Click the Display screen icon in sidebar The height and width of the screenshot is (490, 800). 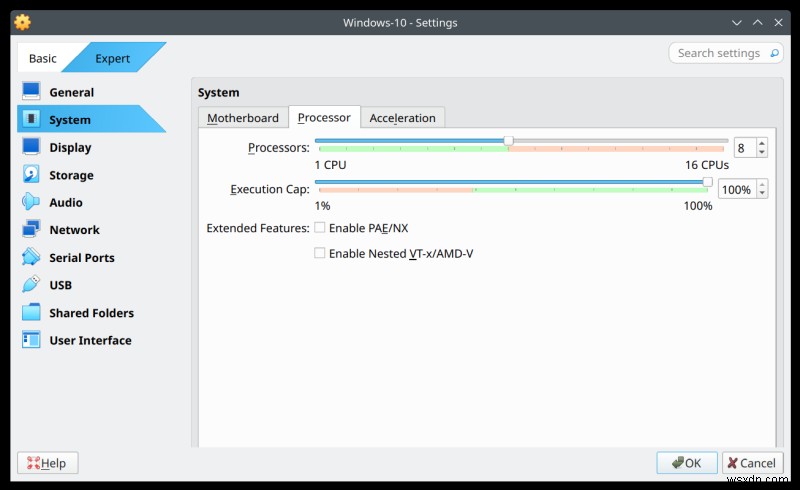31,147
